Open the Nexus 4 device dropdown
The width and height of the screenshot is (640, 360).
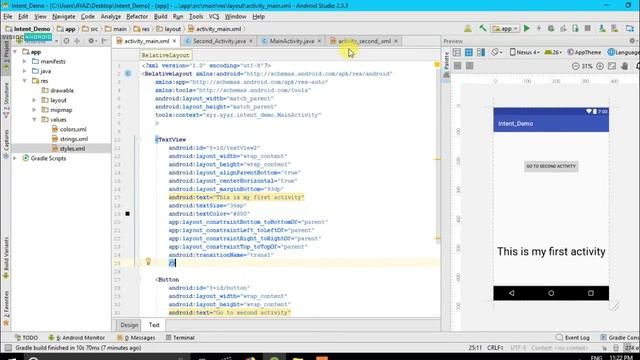[524, 52]
